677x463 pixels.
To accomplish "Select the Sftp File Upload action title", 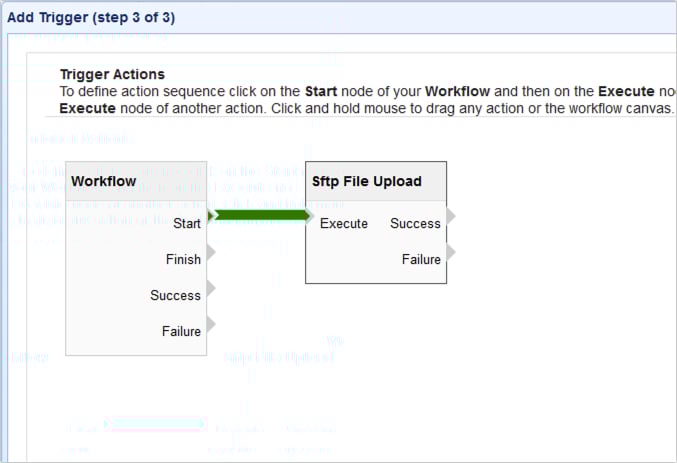I will [367, 181].
